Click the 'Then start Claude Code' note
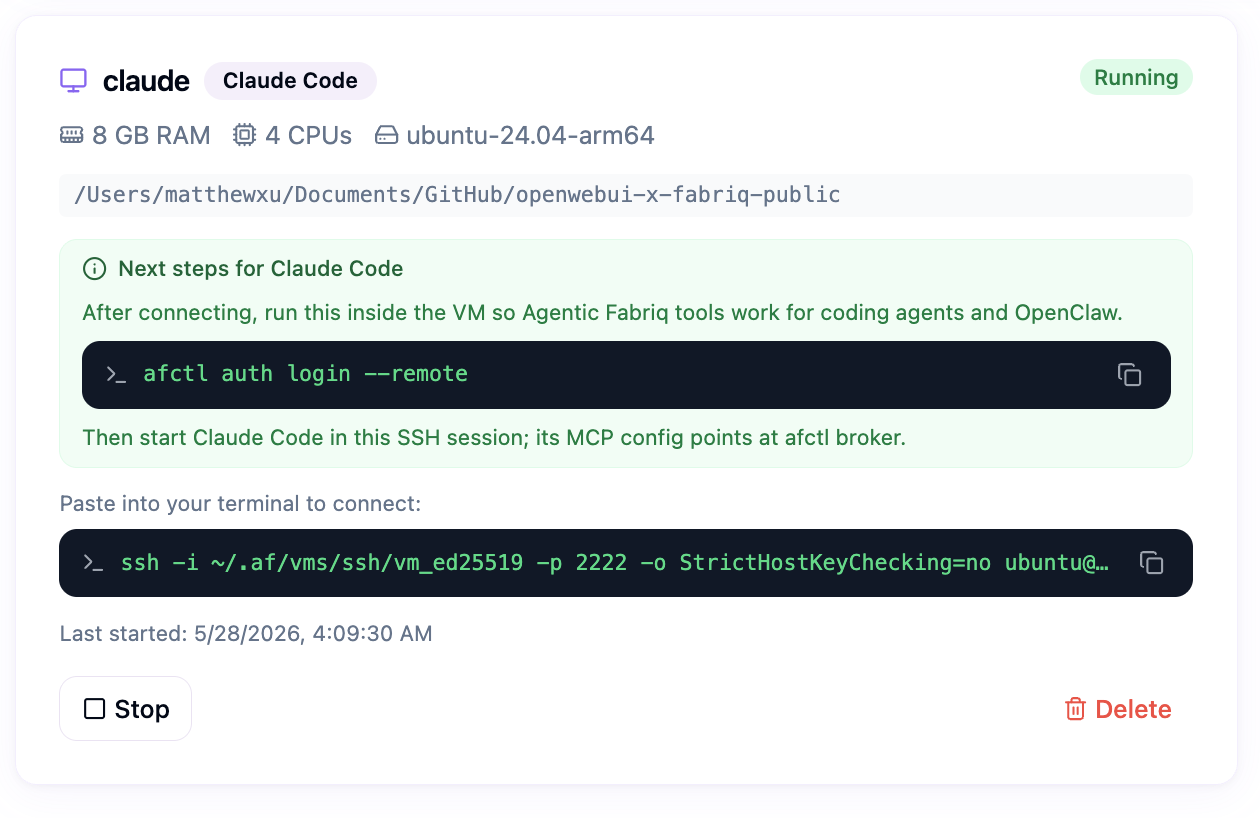The width and height of the screenshot is (1260, 818). (494, 437)
